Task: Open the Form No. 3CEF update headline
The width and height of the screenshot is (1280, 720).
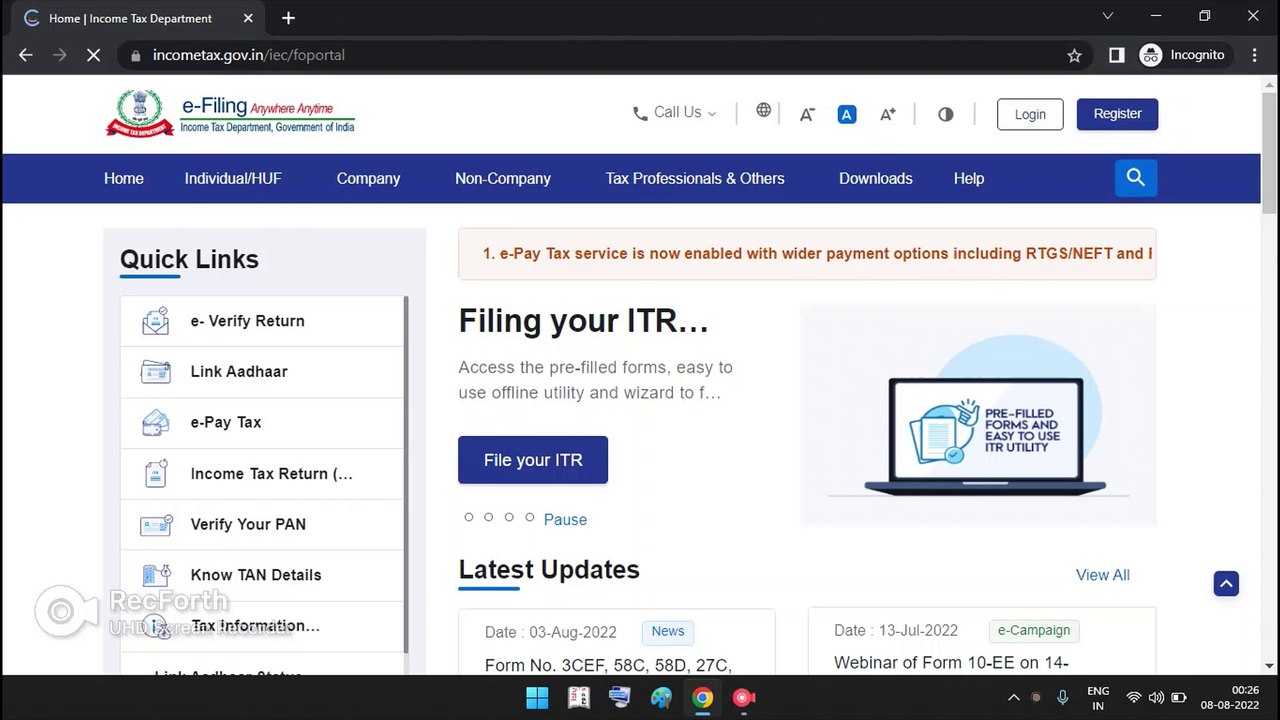Action: click(608, 665)
